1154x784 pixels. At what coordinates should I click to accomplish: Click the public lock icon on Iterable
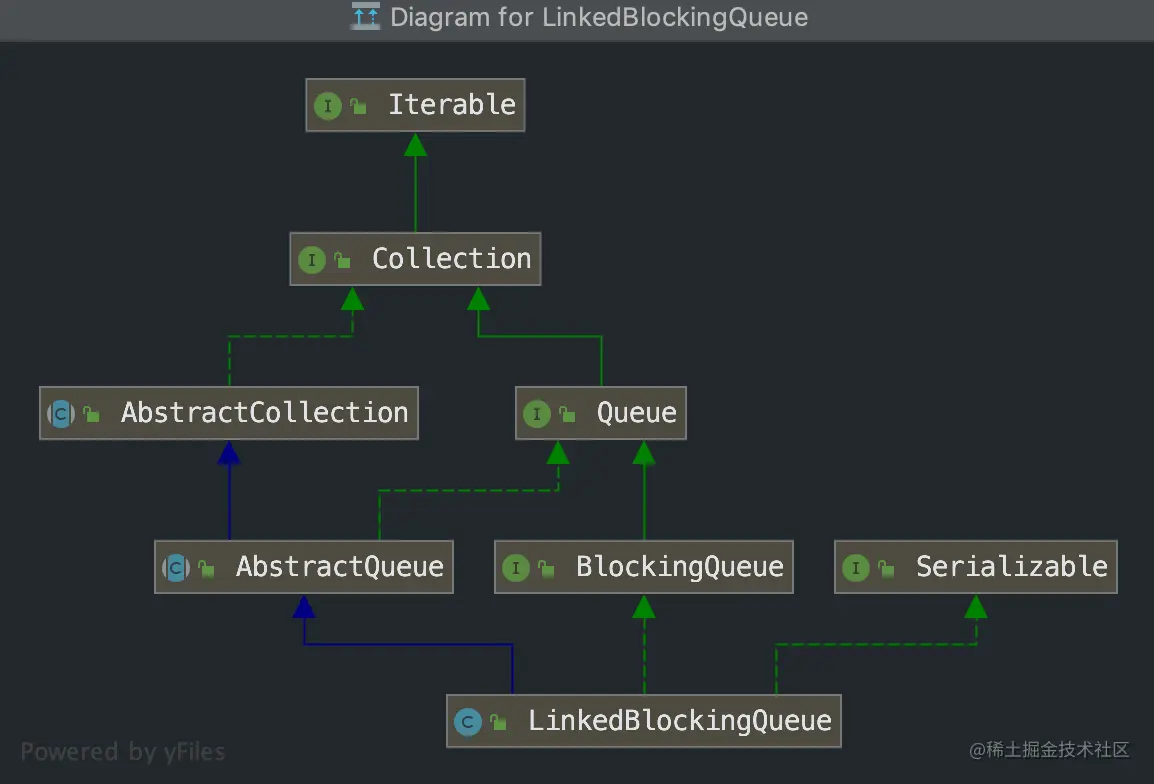click(x=358, y=106)
